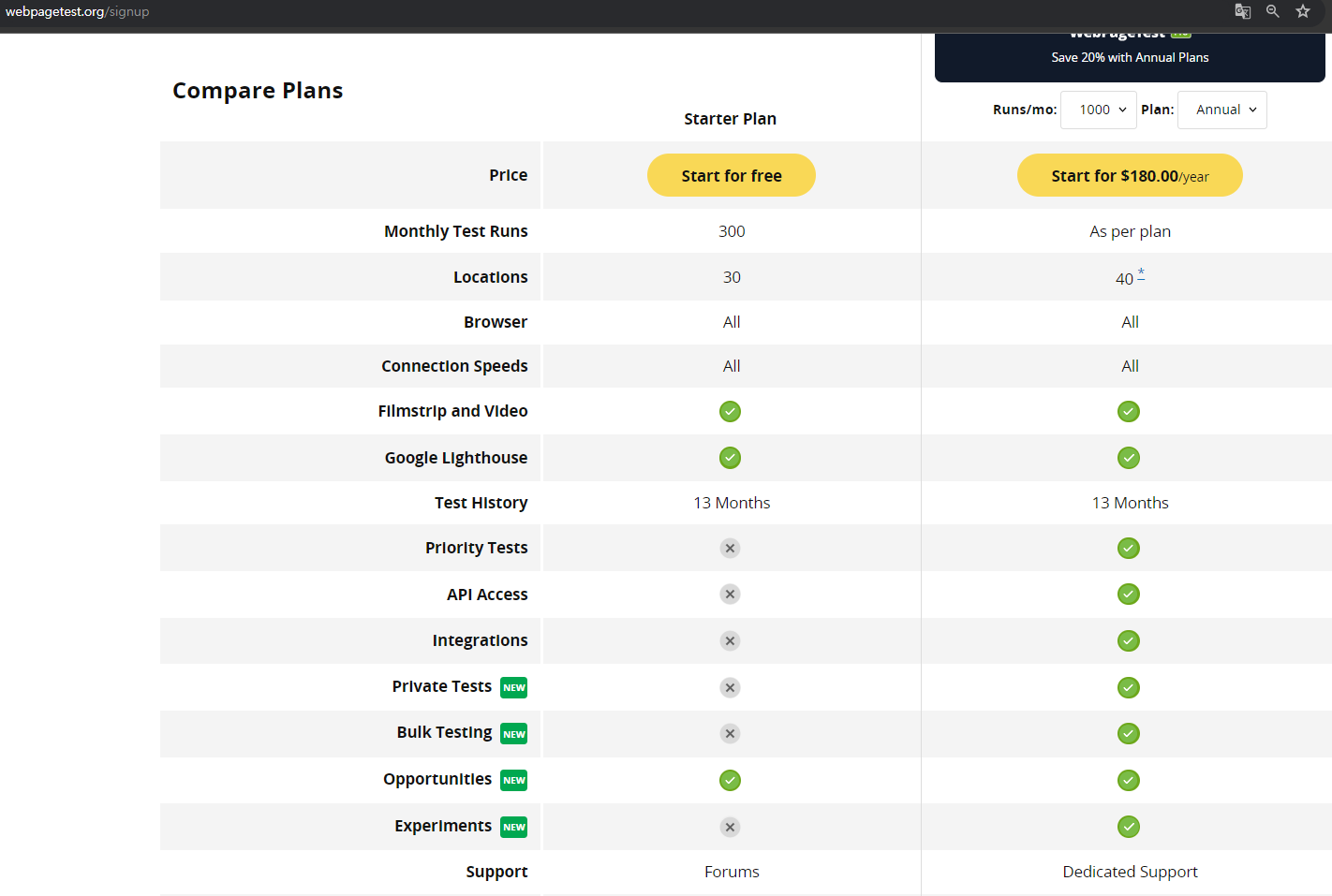Click Starter Plan gray X for Private Tests

[731, 687]
